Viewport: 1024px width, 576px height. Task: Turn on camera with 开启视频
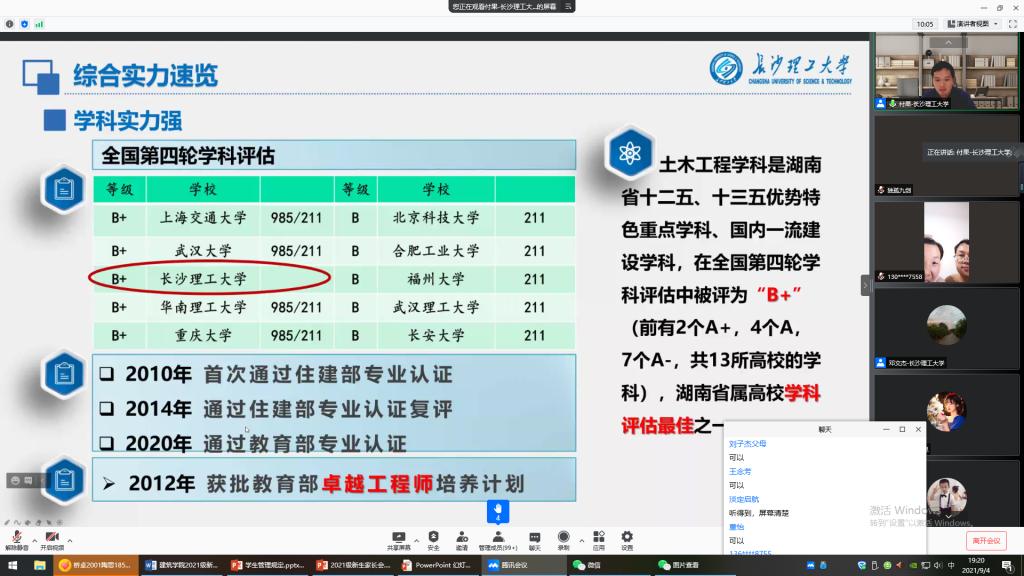(x=49, y=537)
